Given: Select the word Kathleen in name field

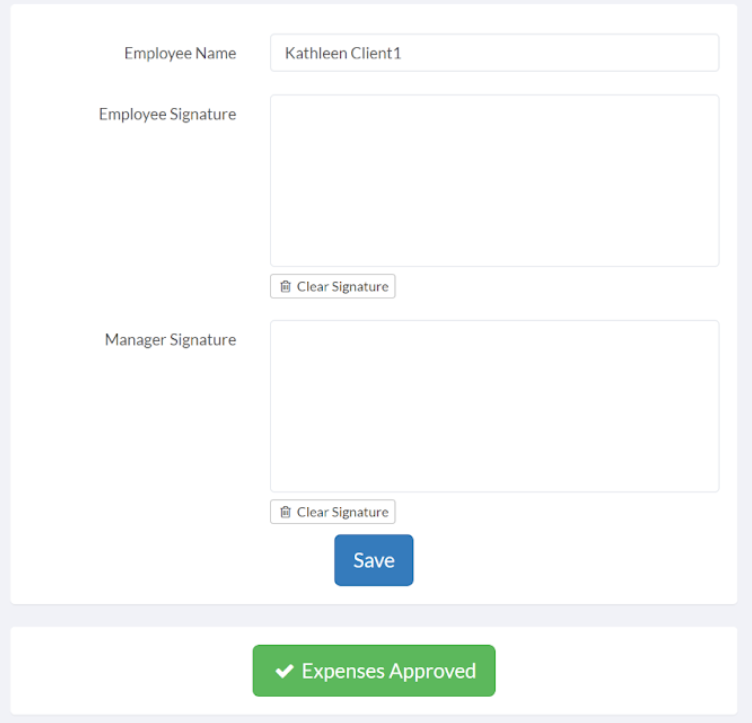Looking at the screenshot, I should (316, 53).
